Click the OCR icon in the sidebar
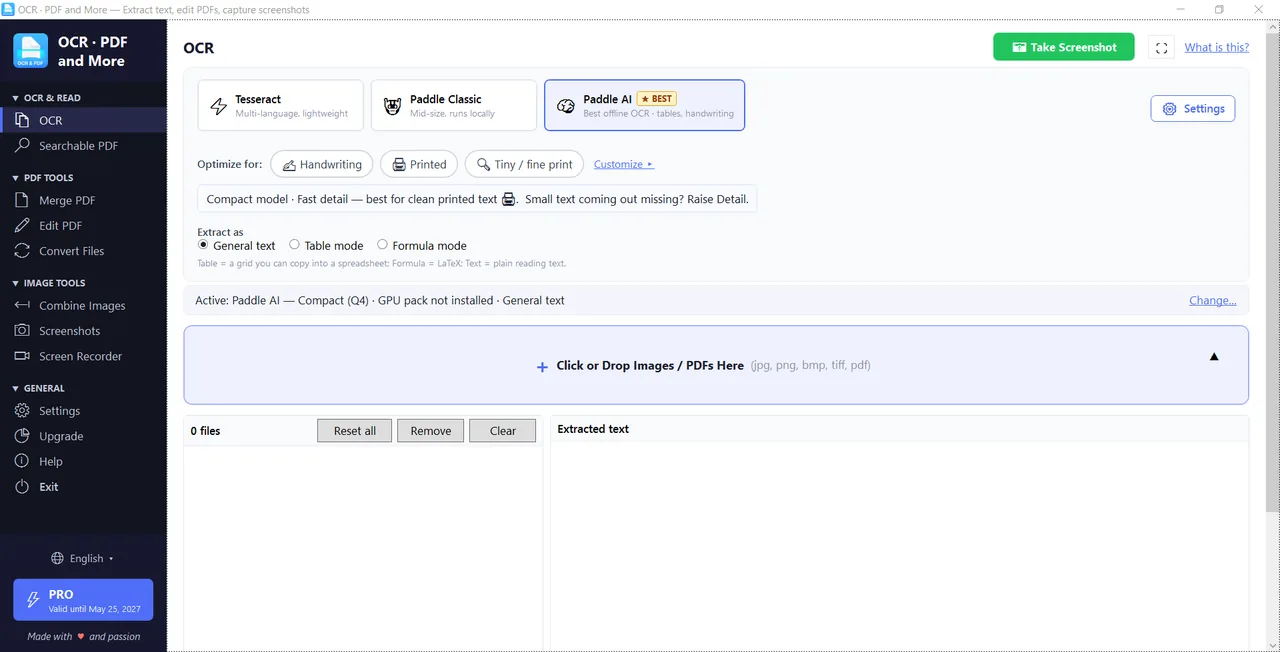 click(x=23, y=120)
